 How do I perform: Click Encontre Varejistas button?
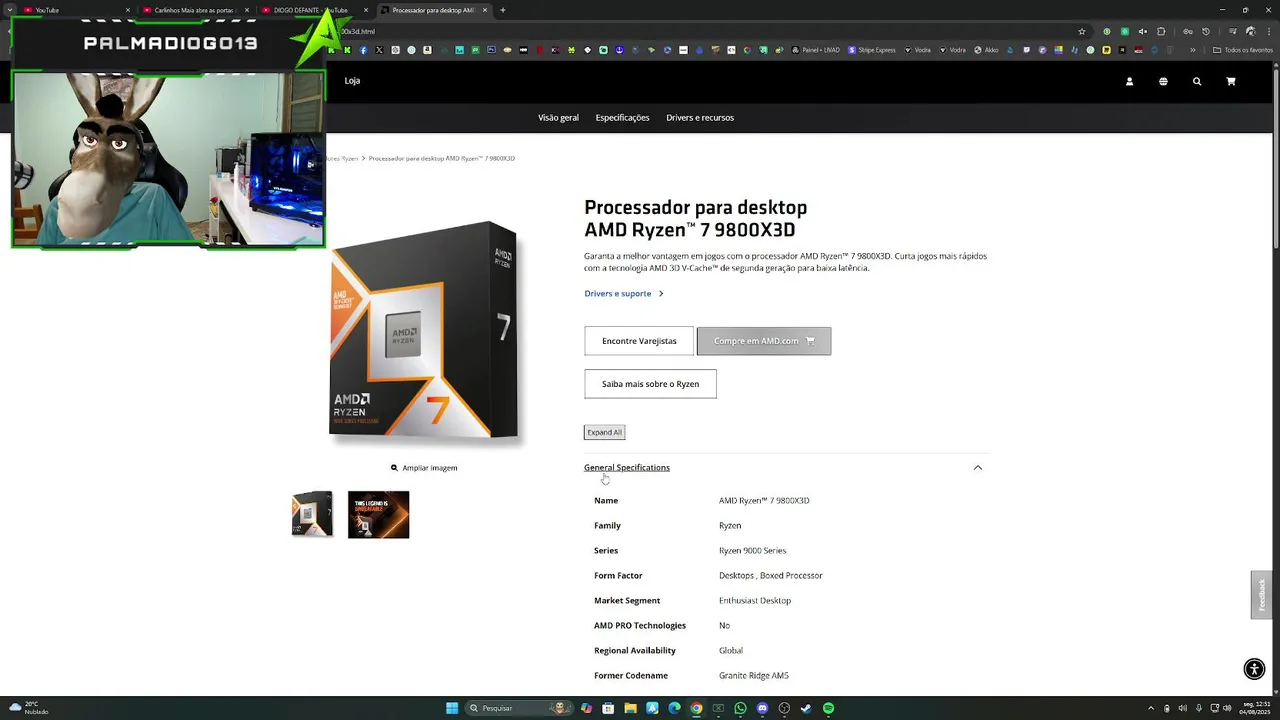639,341
